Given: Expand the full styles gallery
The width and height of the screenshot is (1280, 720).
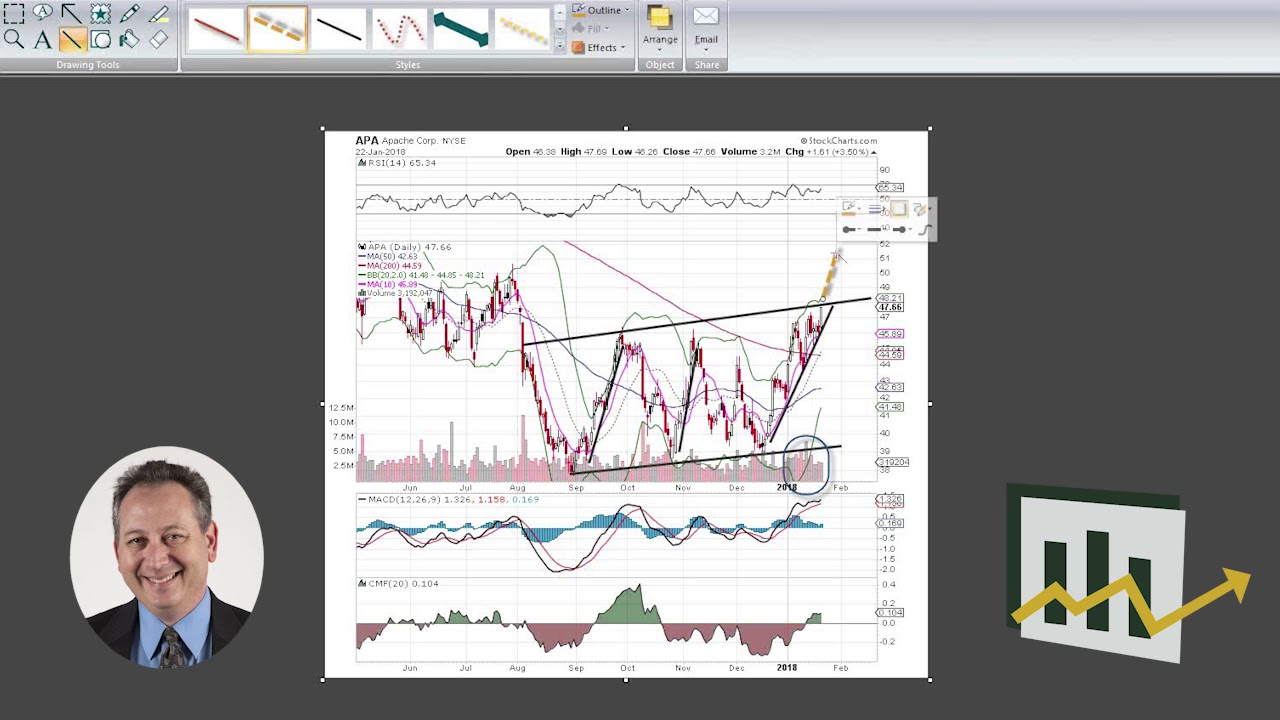Looking at the screenshot, I should (559, 46).
